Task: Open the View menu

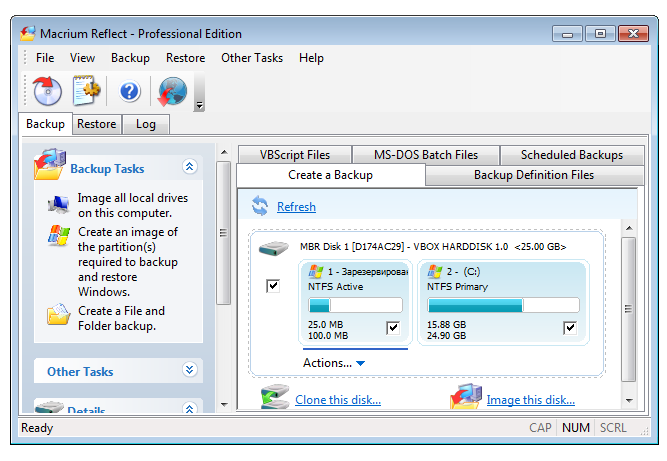Action: [x=83, y=58]
